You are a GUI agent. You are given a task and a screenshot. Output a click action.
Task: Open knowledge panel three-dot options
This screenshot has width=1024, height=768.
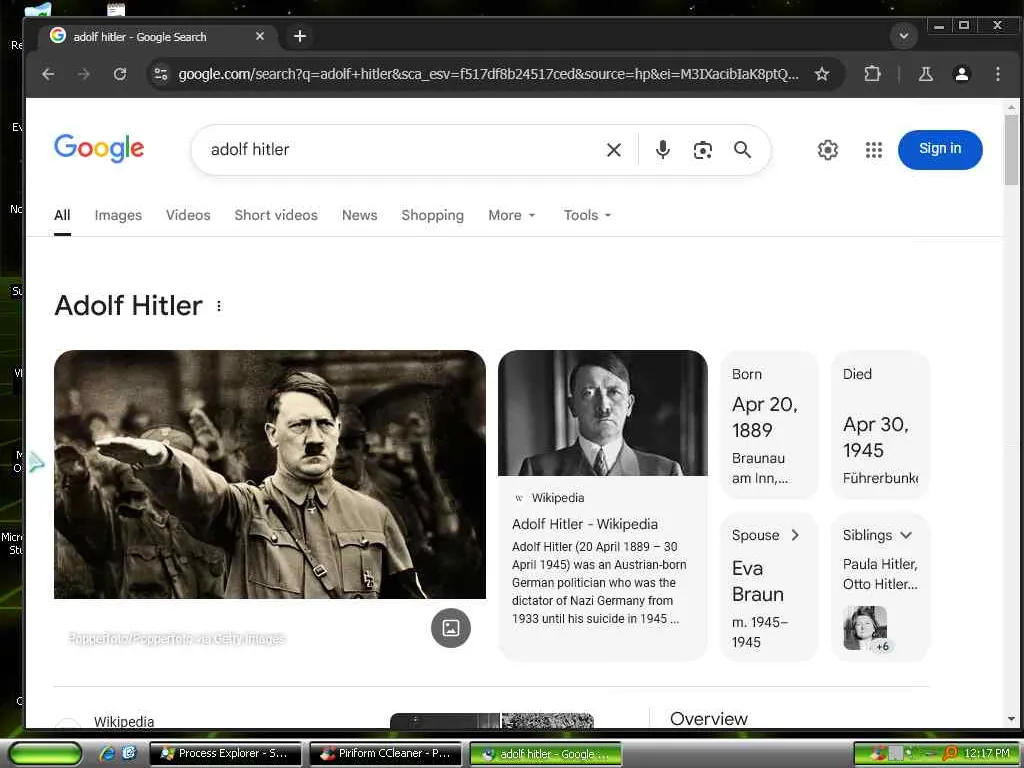pos(219,306)
